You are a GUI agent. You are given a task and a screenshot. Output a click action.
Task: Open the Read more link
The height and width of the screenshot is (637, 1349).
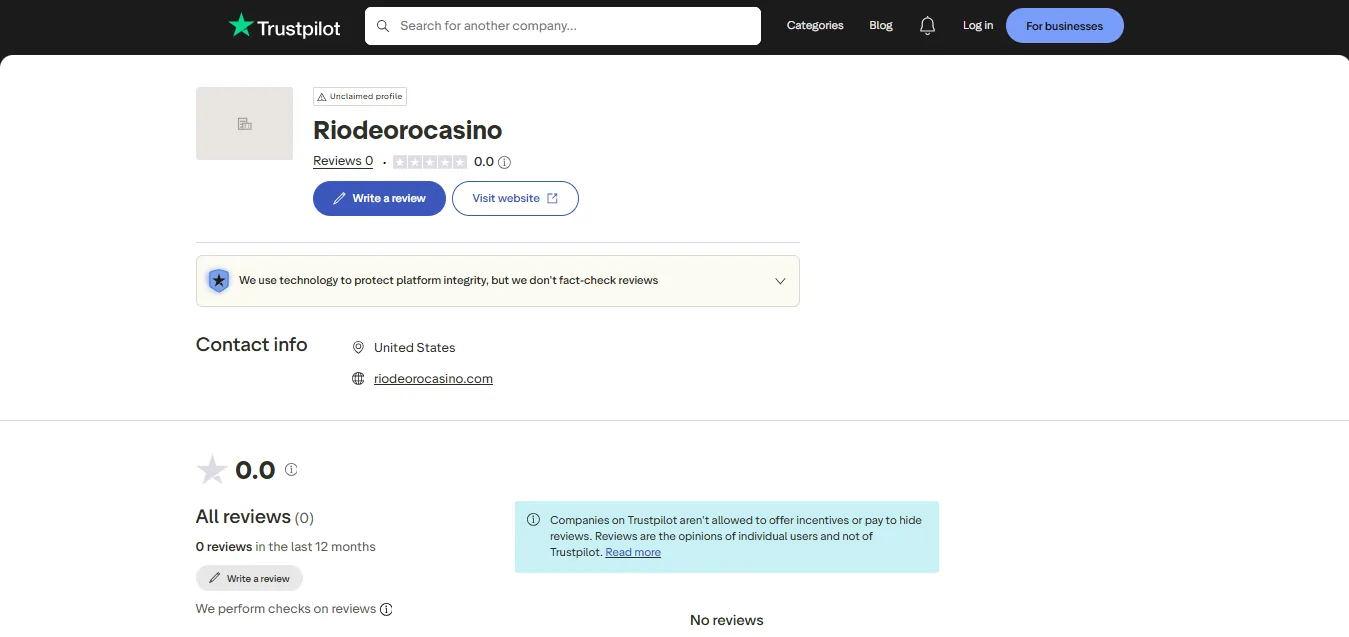633,552
